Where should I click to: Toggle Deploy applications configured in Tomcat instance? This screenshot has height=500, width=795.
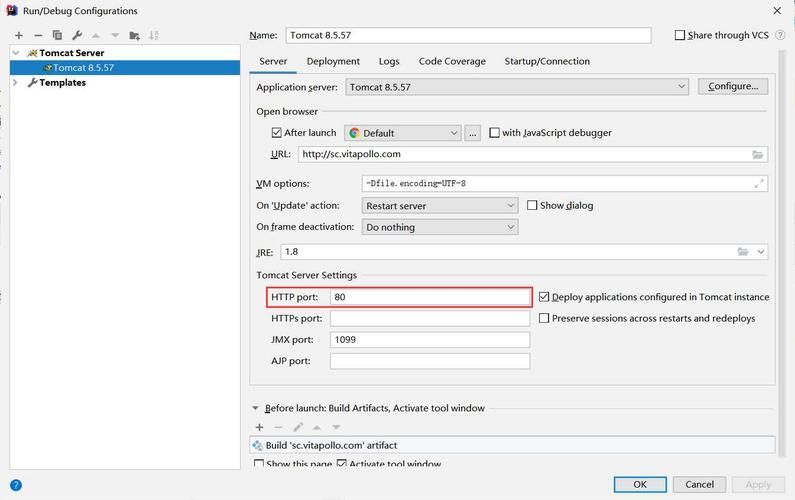[x=544, y=297]
